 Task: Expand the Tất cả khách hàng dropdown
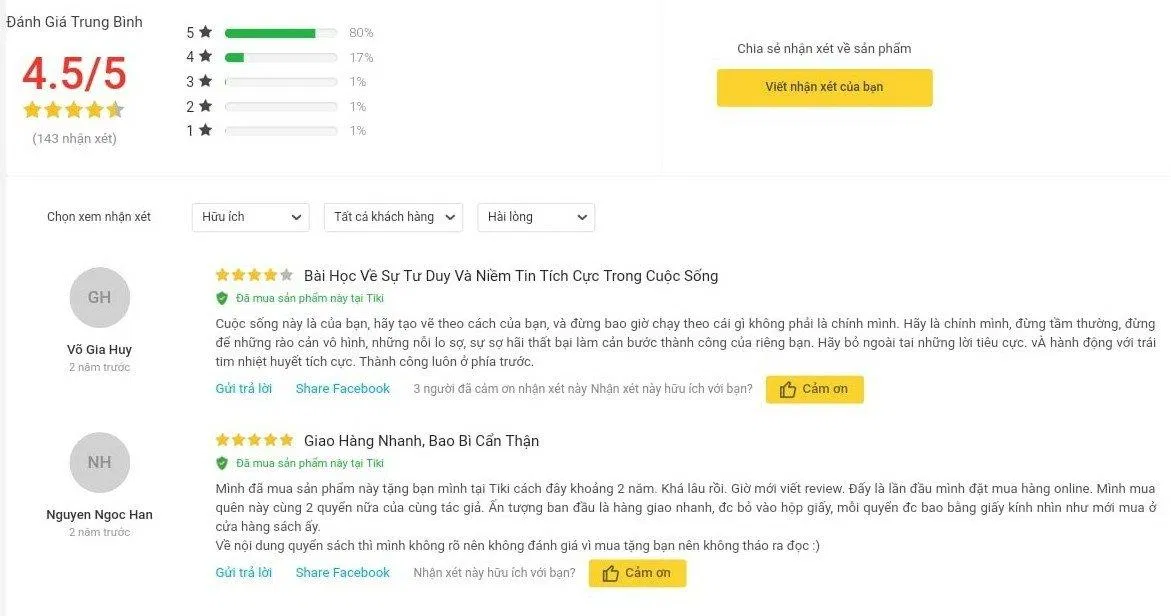pos(393,217)
